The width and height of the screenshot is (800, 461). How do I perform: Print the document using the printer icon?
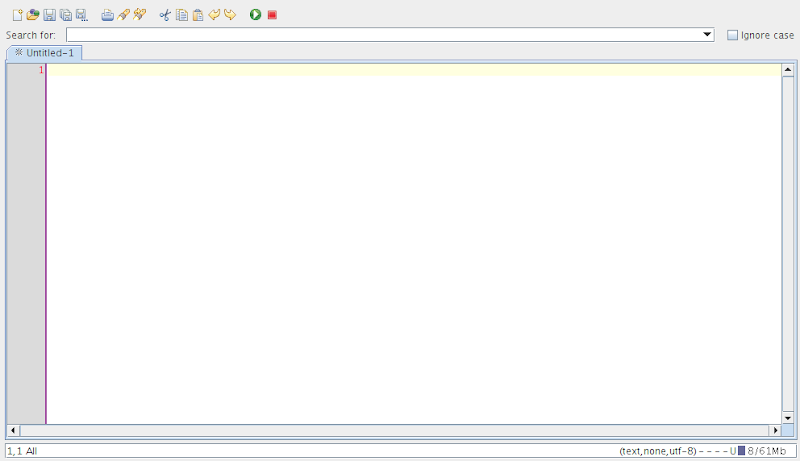(107, 15)
